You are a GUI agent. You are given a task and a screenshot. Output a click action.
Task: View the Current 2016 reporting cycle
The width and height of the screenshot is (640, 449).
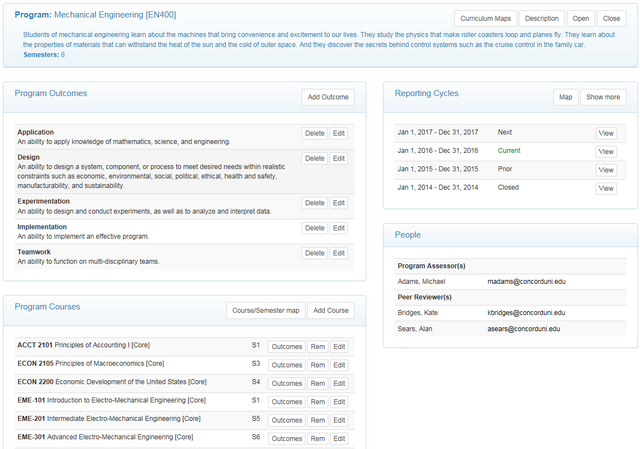pyautogui.click(x=606, y=151)
